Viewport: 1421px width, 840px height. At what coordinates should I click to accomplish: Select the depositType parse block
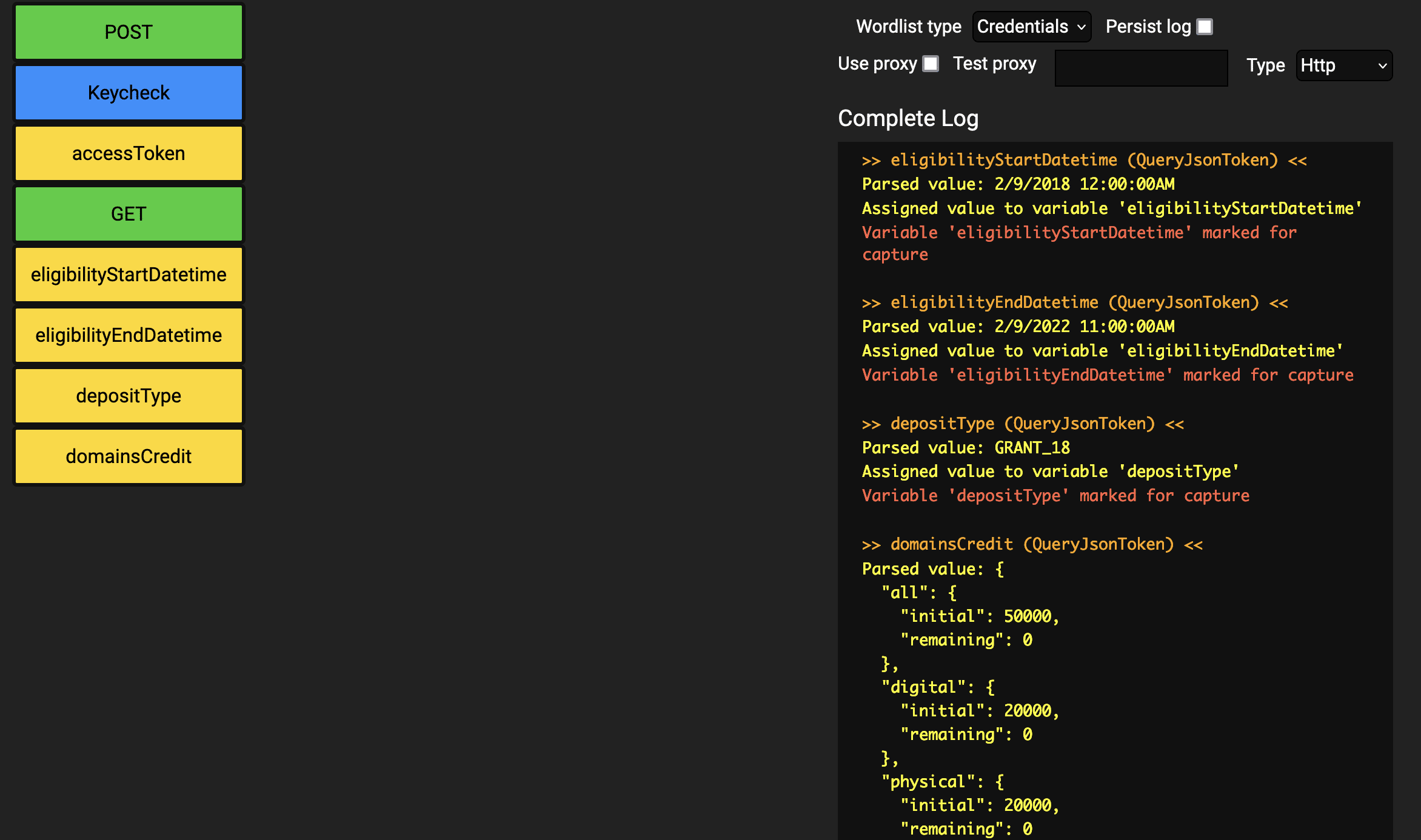pos(129,396)
